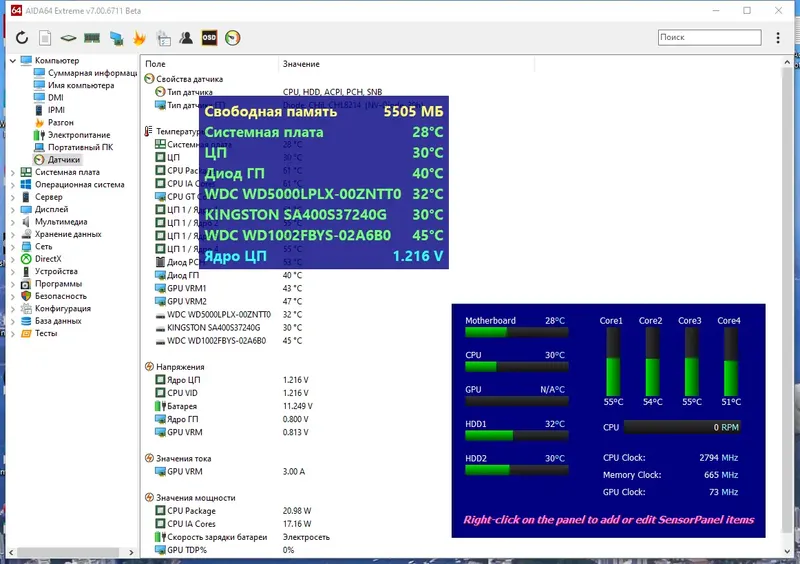Open the three-dot menu button
This screenshot has height=564, width=800.
pyautogui.click(x=778, y=38)
